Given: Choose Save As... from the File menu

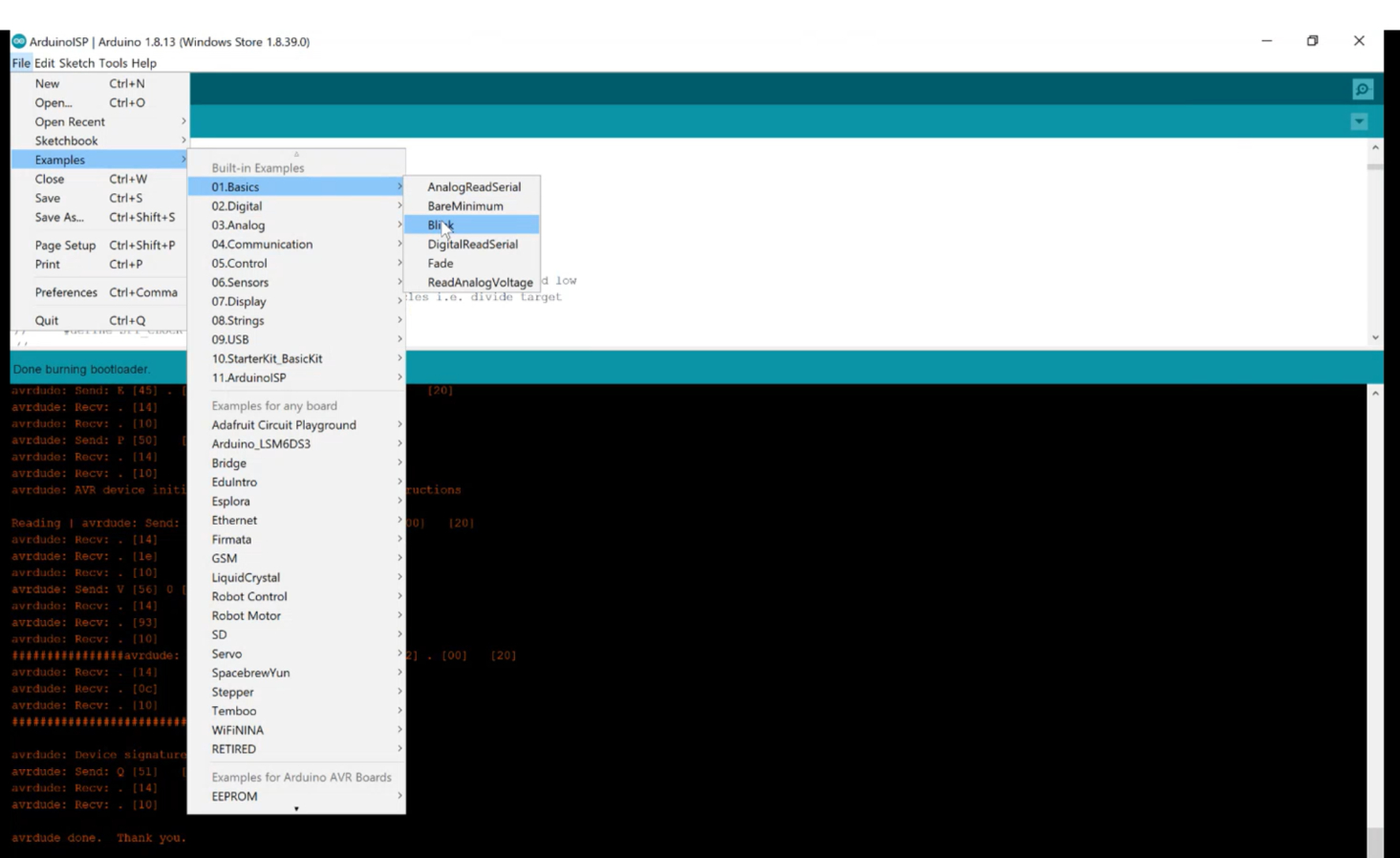Looking at the screenshot, I should [100, 218].
